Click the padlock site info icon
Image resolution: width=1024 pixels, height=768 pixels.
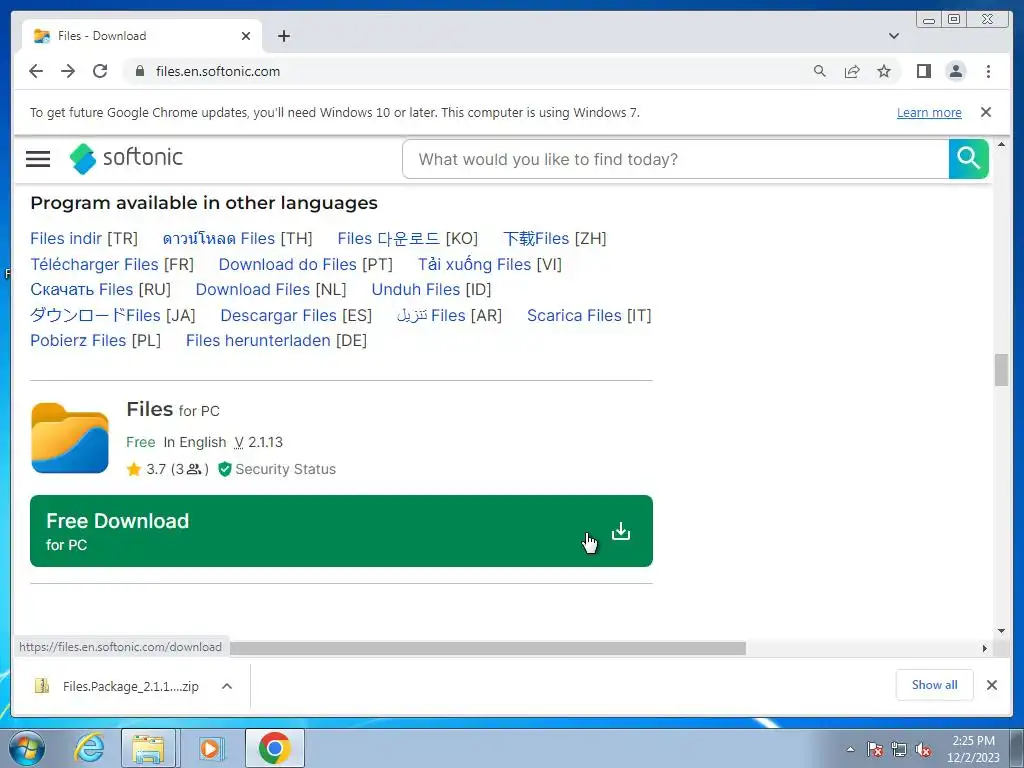click(139, 71)
